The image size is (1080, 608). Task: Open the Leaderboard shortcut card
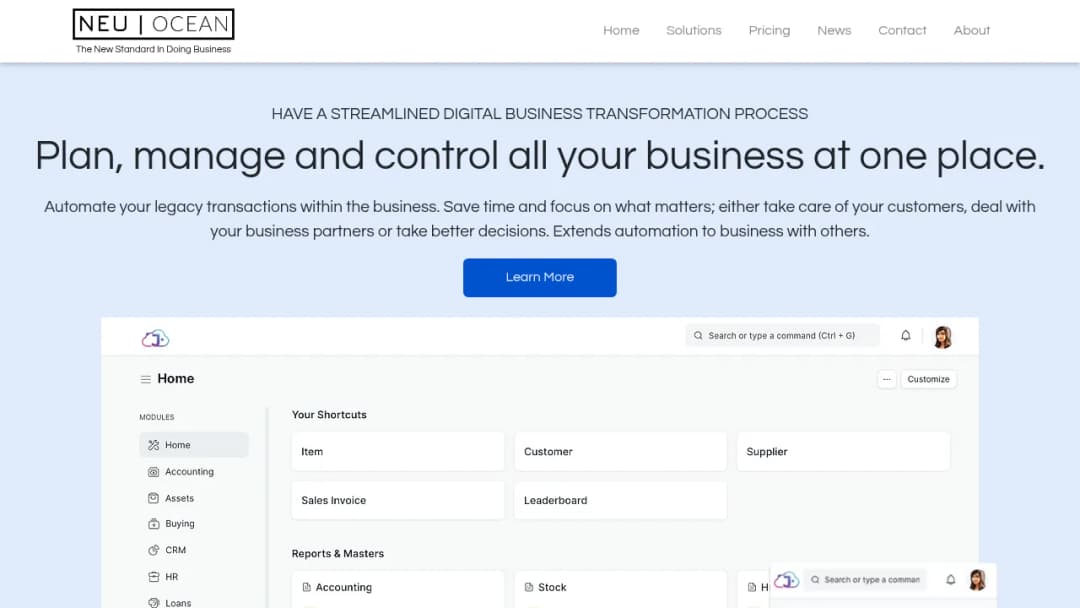point(620,500)
